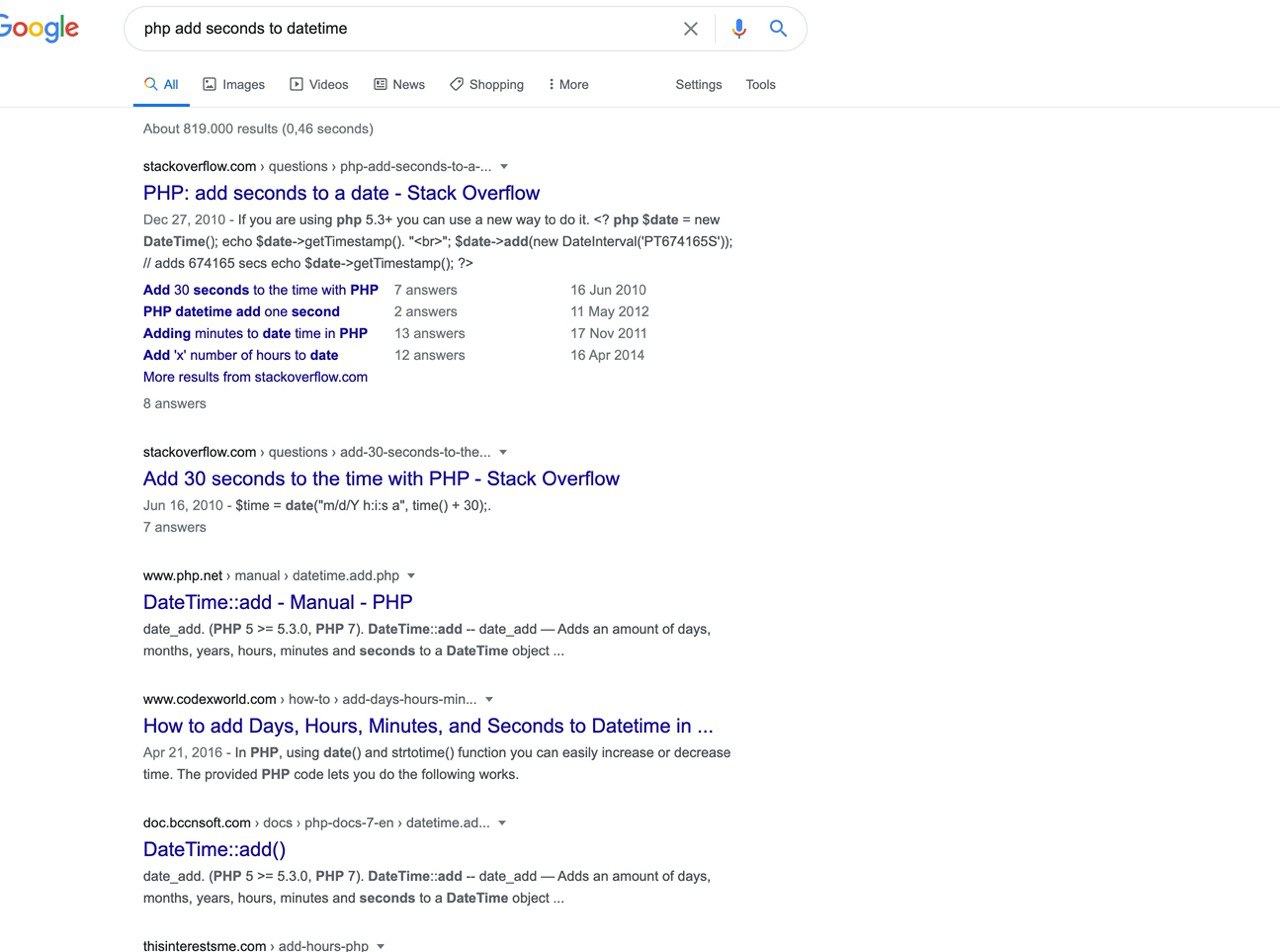Clear the search box with X icon

(691, 29)
